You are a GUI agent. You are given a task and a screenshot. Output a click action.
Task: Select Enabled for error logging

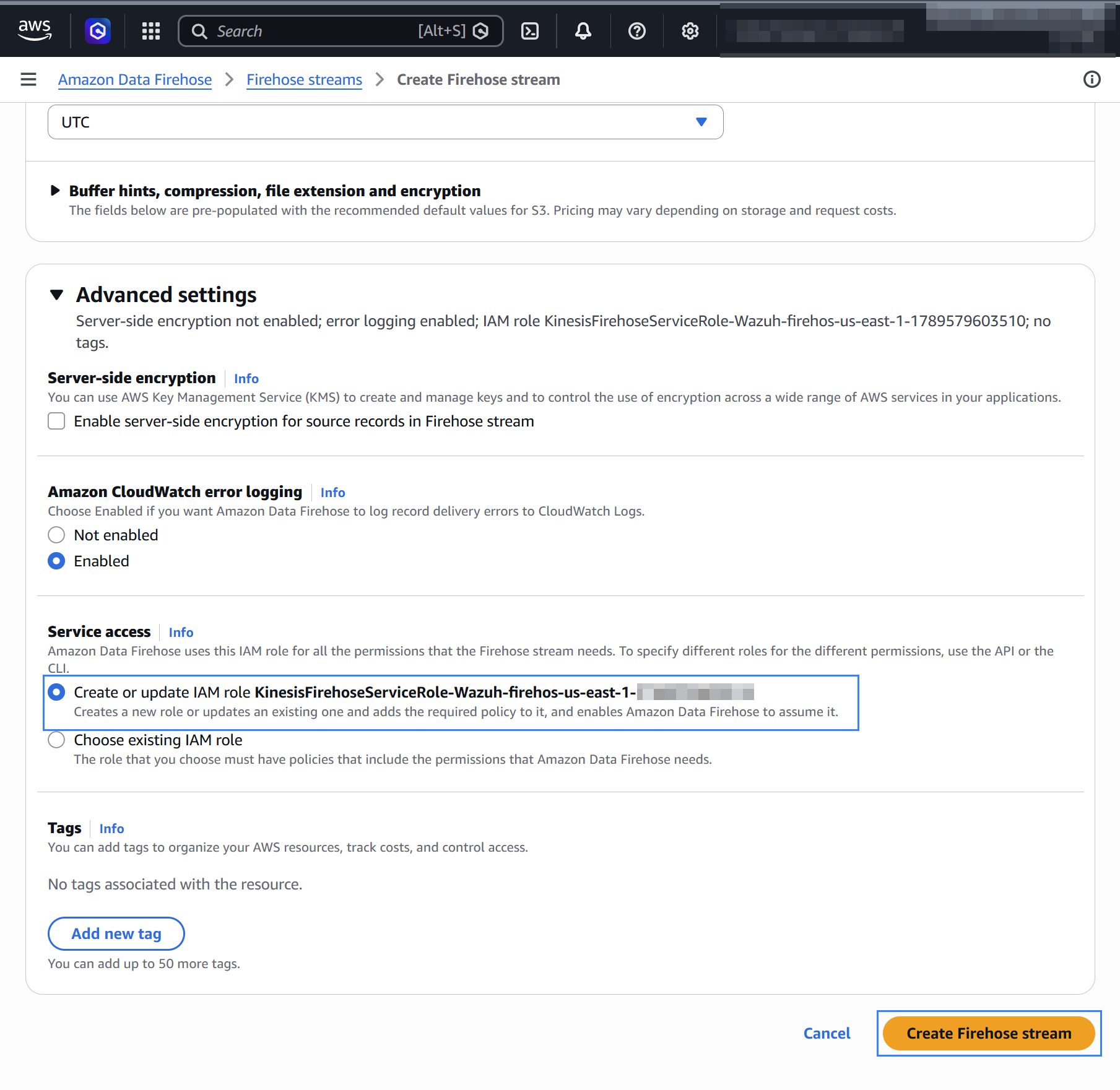(56, 561)
